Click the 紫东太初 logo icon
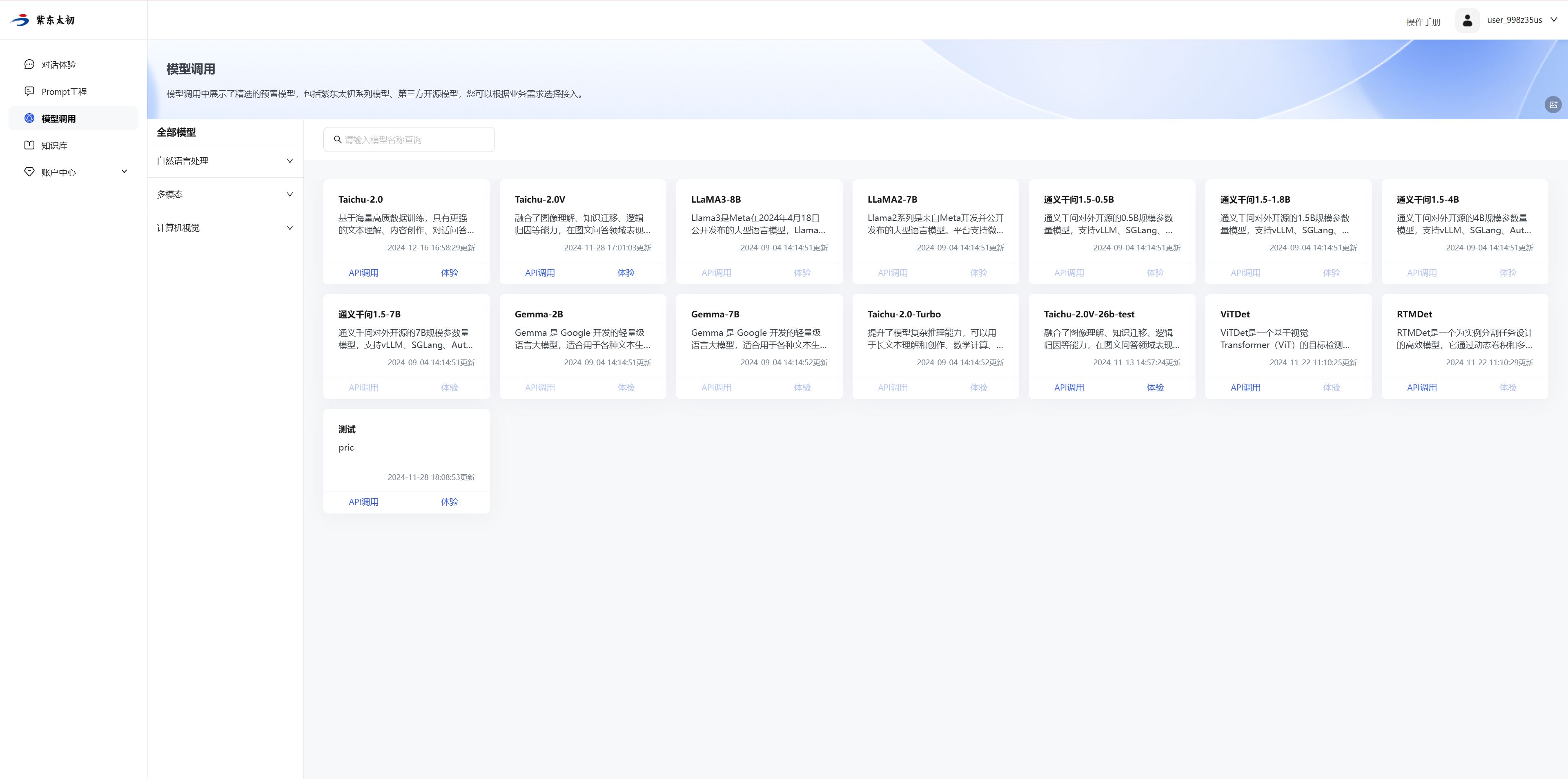The image size is (1568, 779). coord(20,20)
